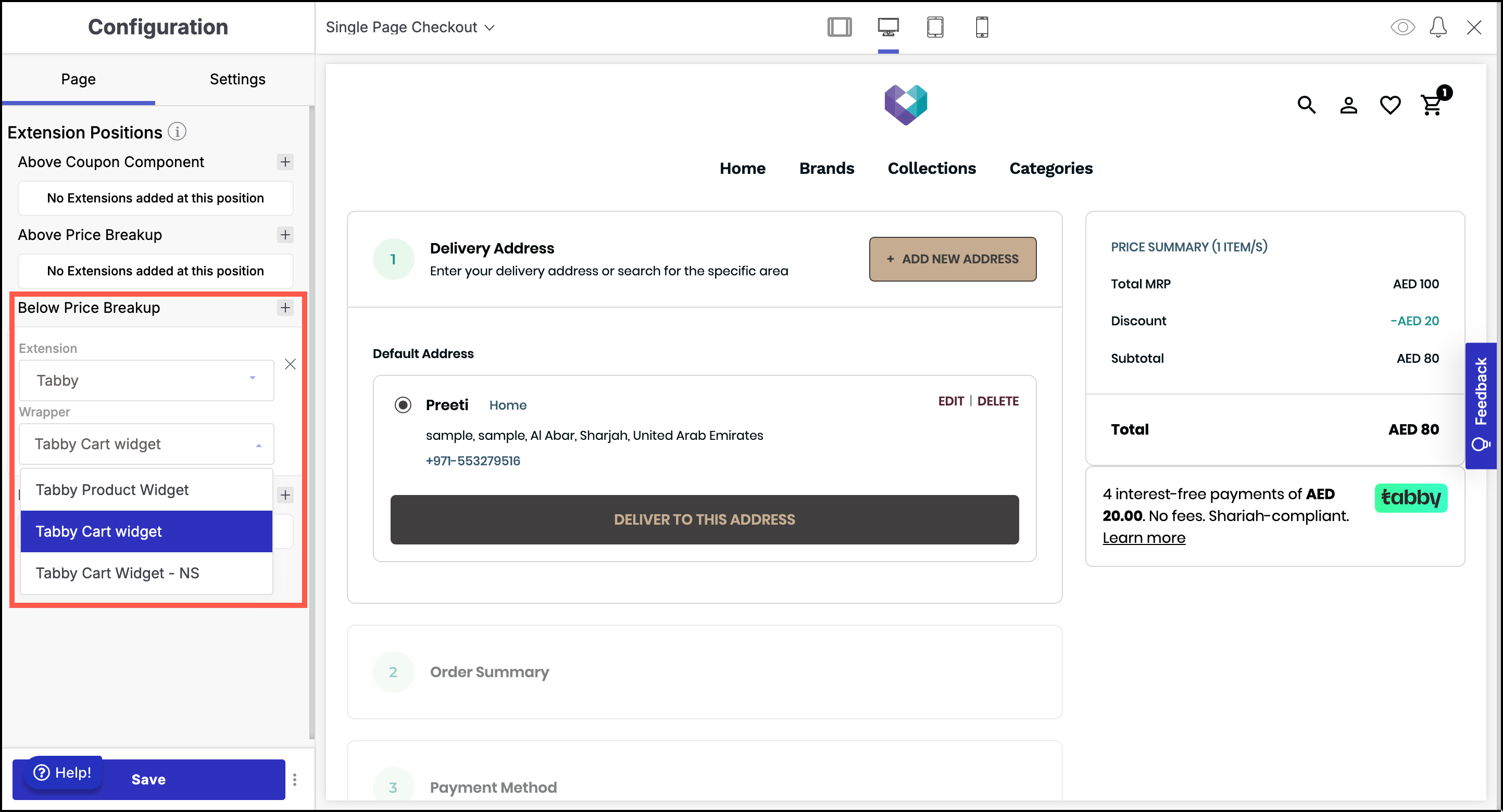Click Add New Address button

tap(953, 259)
